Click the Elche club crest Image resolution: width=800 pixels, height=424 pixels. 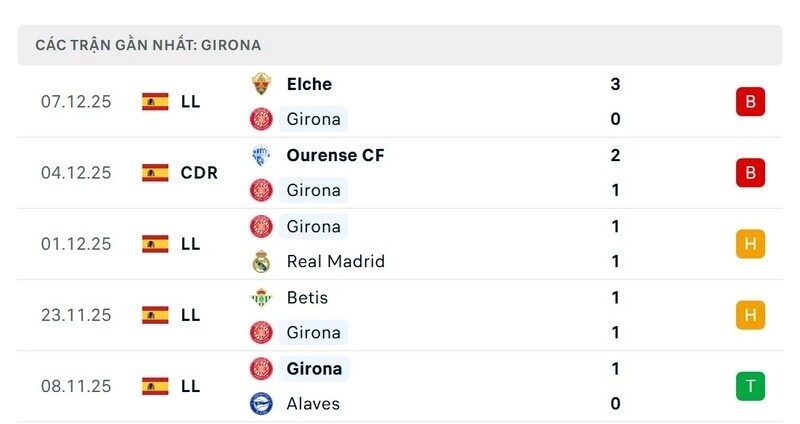point(261,84)
